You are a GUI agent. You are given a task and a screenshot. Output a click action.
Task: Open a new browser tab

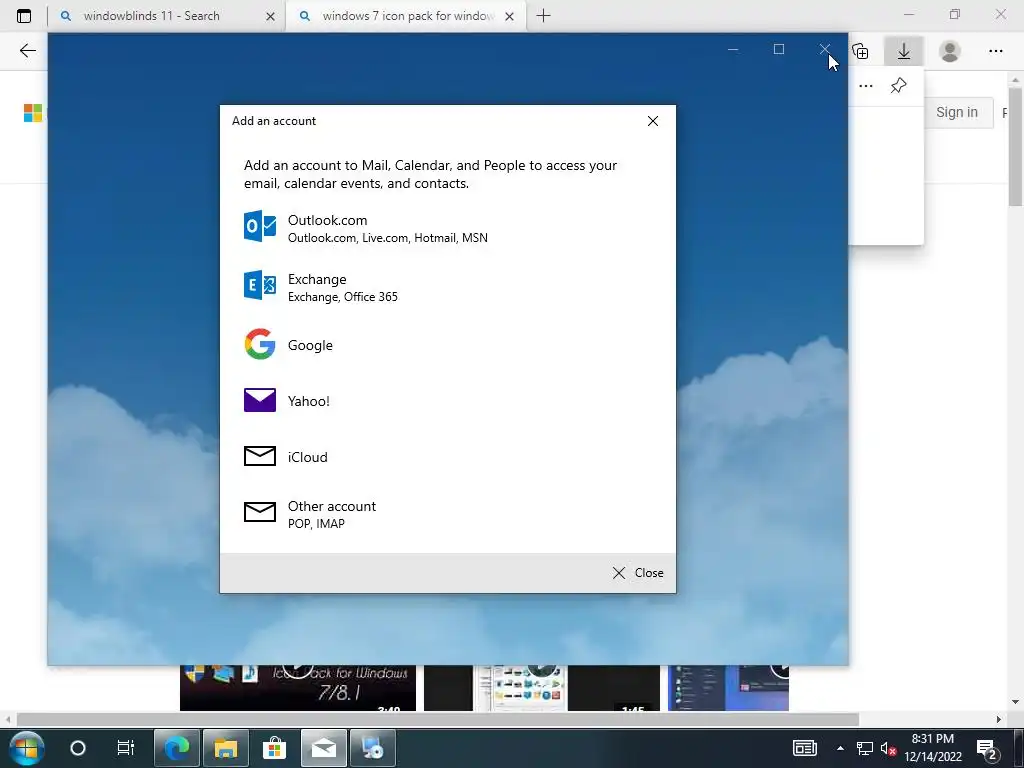tap(543, 16)
